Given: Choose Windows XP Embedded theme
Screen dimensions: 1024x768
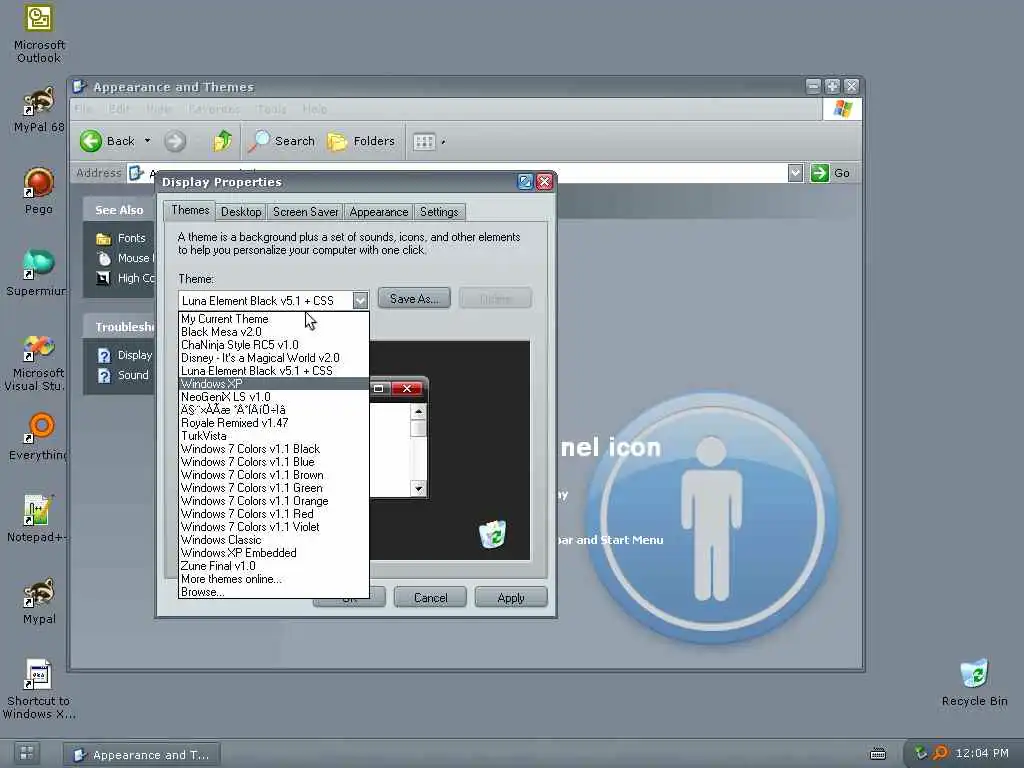Looking at the screenshot, I should [274, 553].
